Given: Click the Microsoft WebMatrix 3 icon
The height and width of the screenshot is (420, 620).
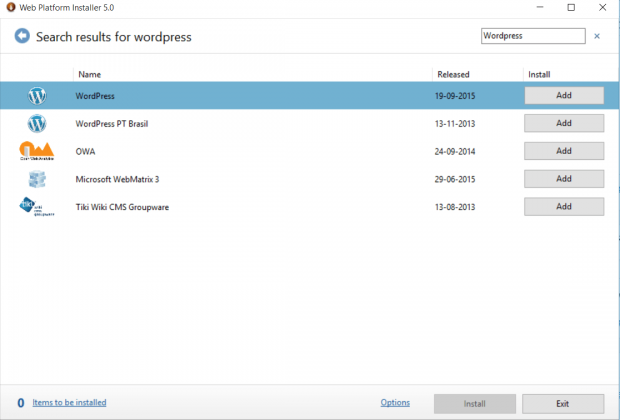Looking at the screenshot, I should (x=37, y=179).
